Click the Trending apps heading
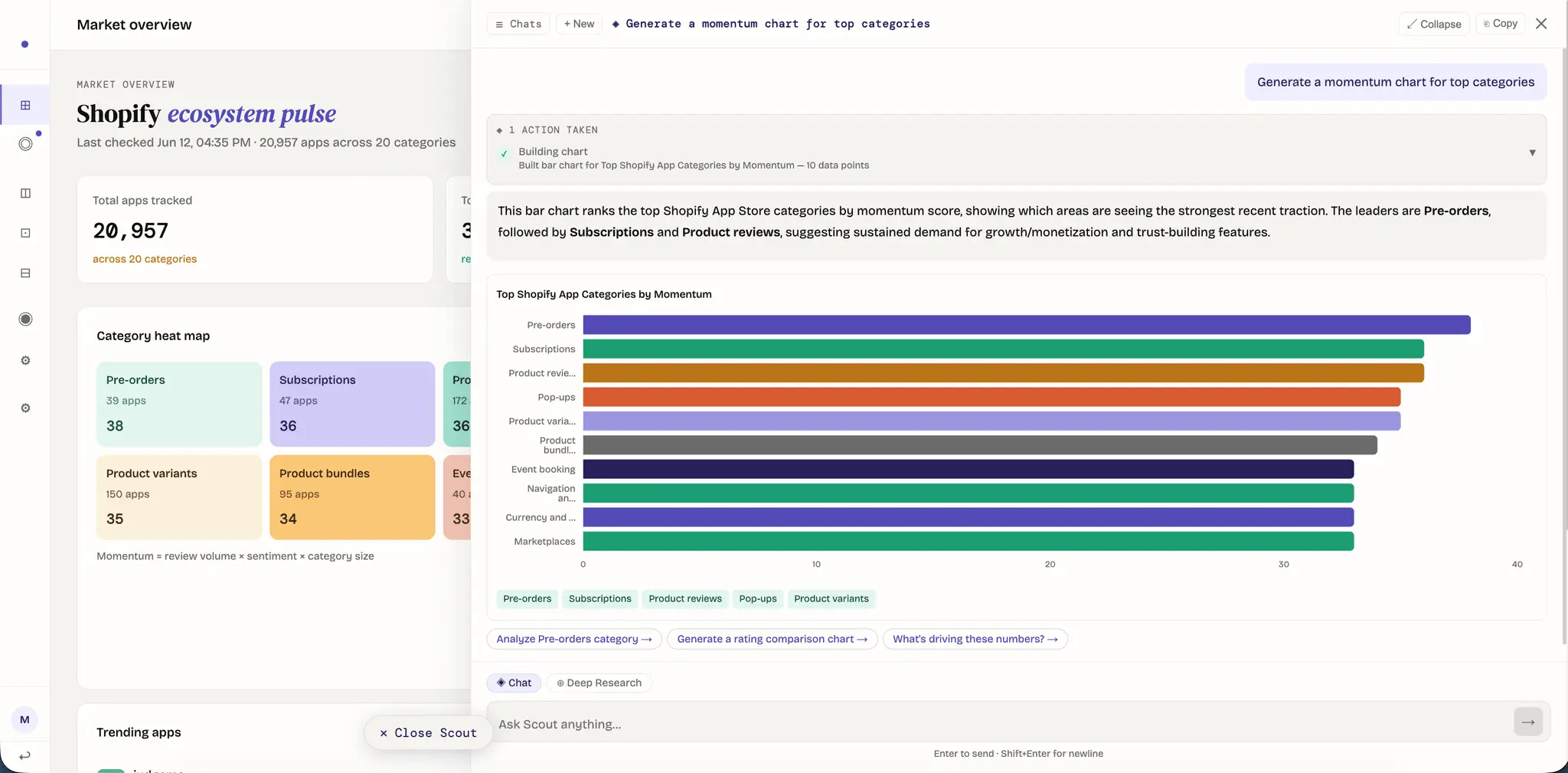Screen dimensions: 1568x773 click(x=139, y=732)
